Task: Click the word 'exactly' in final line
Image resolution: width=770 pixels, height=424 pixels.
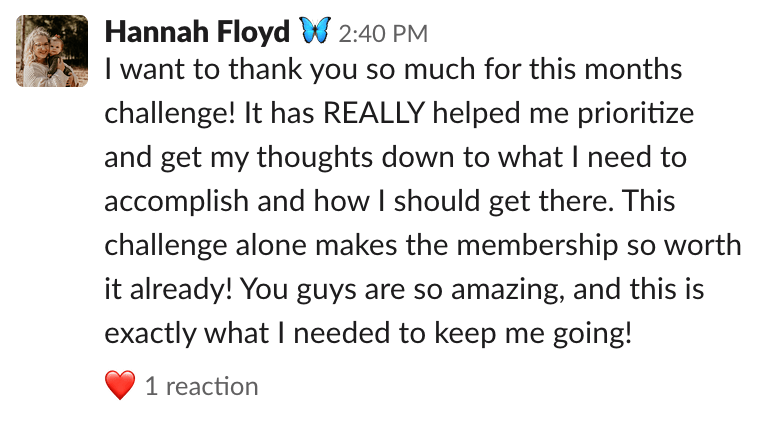Action: click(150, 335)
